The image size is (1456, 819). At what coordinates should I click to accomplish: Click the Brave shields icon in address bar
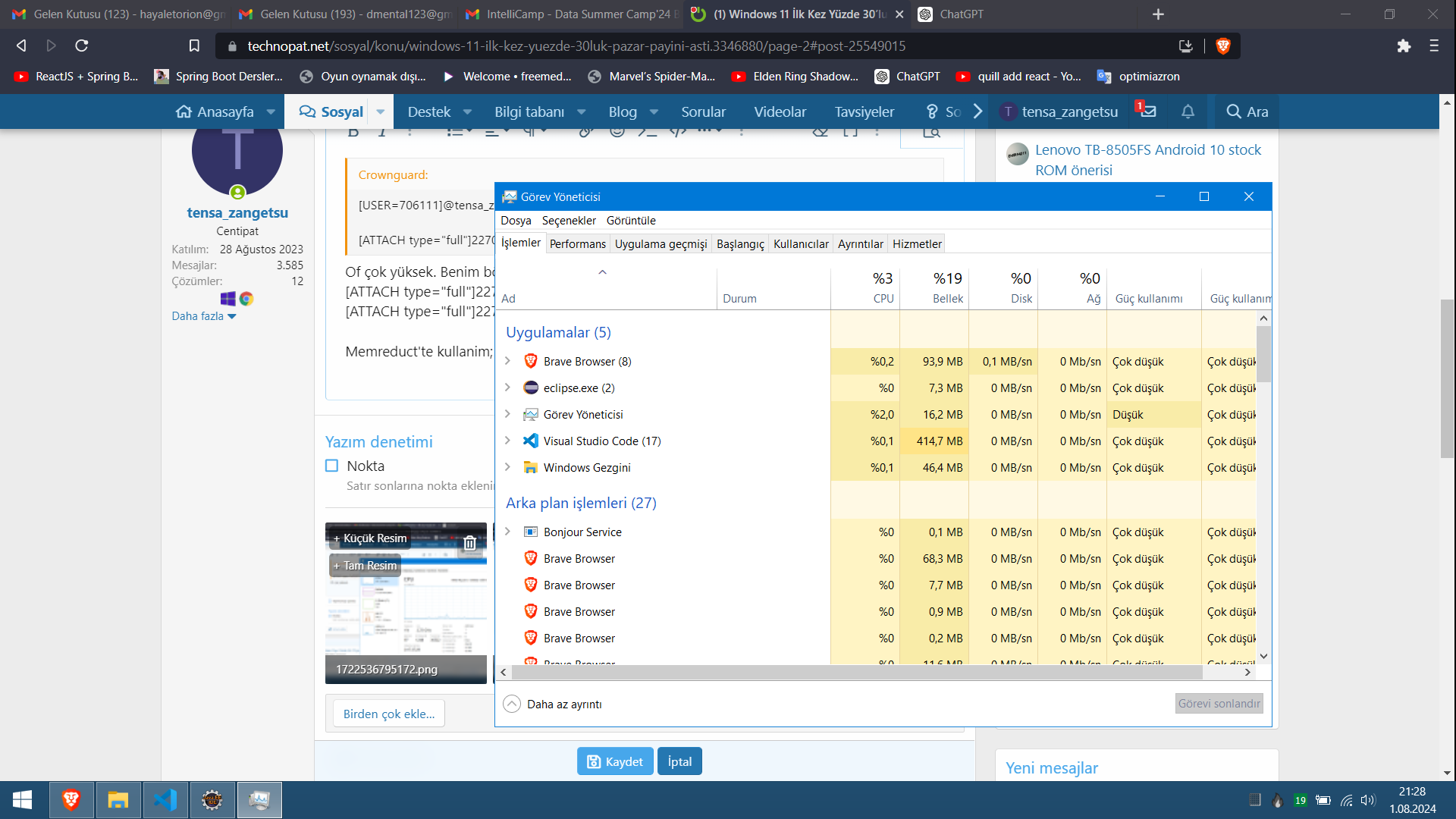tap(1222, 46)
